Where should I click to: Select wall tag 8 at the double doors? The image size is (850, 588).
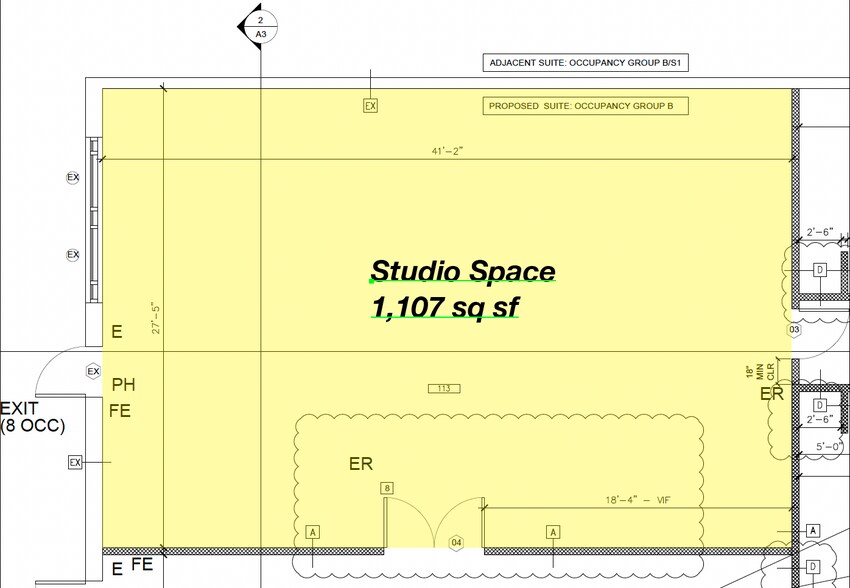[x=386, y=488]
